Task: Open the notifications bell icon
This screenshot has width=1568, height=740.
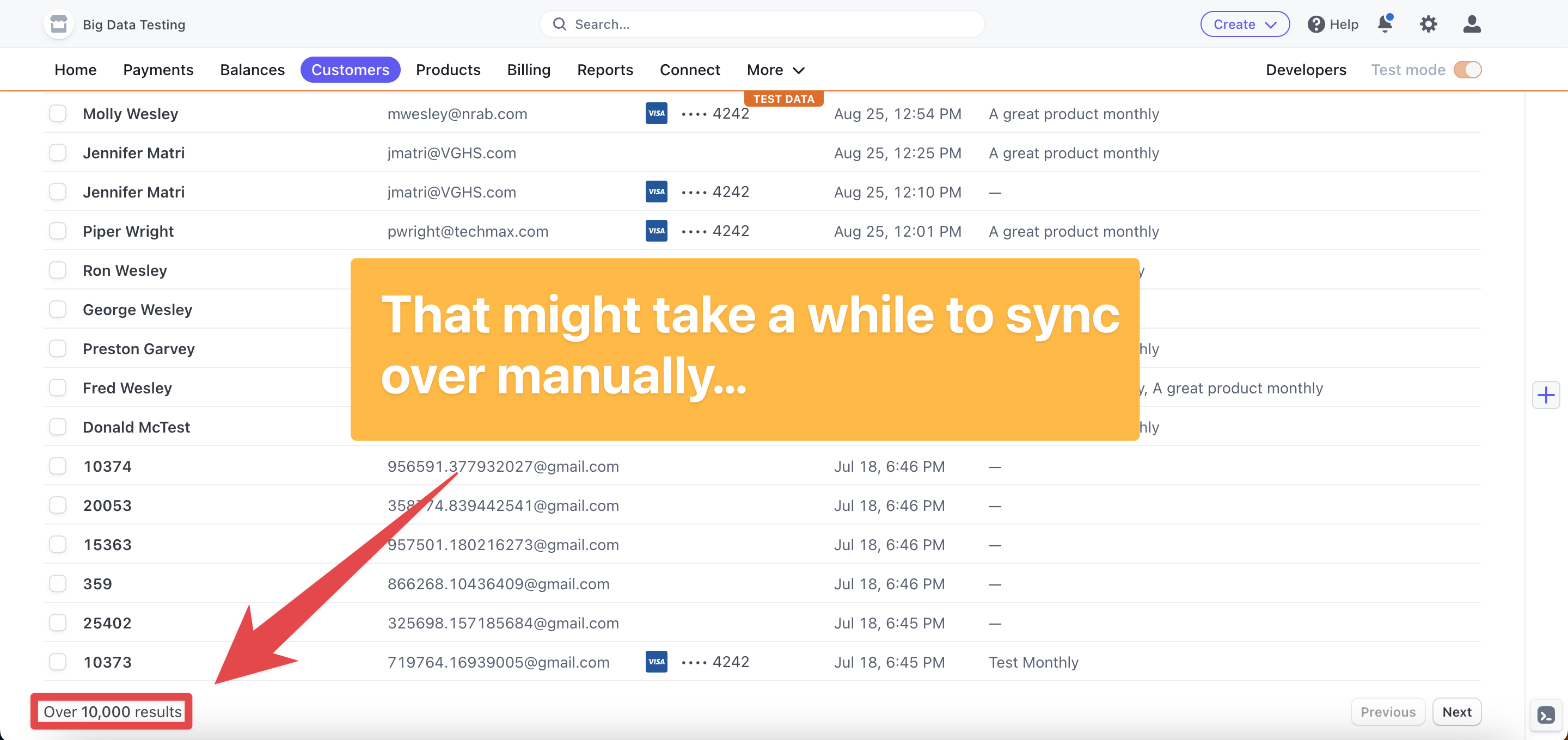Action: [x=1385, y=24]
